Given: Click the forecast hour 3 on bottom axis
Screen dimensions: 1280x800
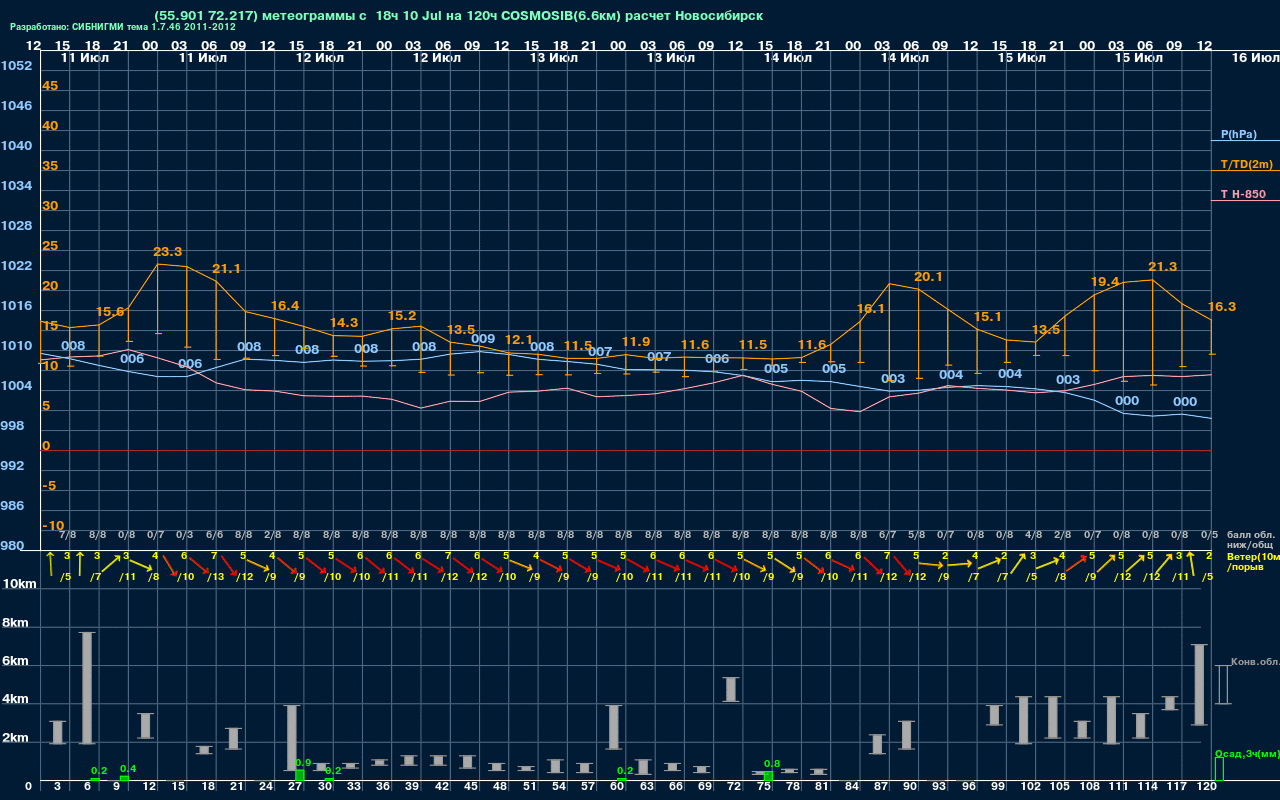Looking at the screenshot, I should click(x=57, y=787).
